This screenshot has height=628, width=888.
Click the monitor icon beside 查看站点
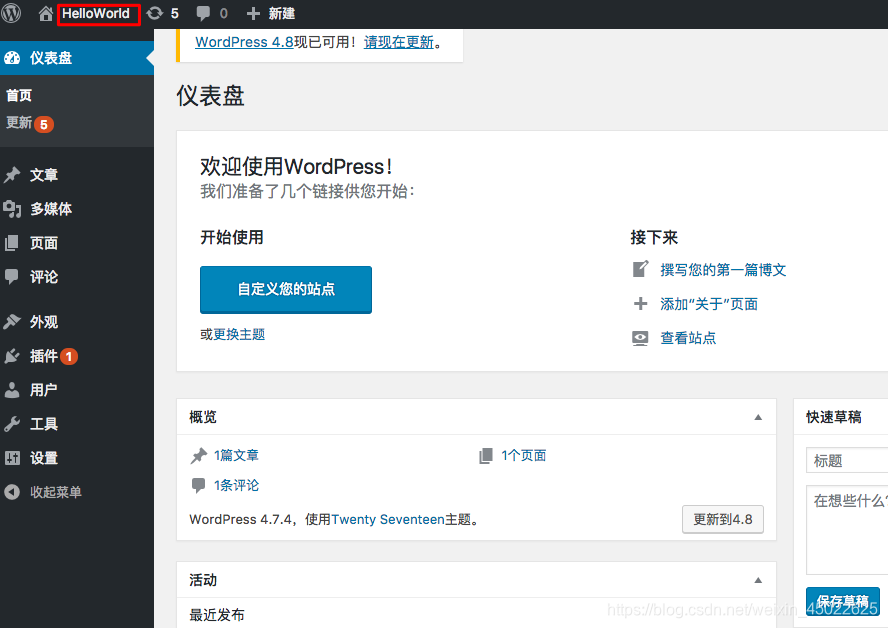[x=641, y=338]
